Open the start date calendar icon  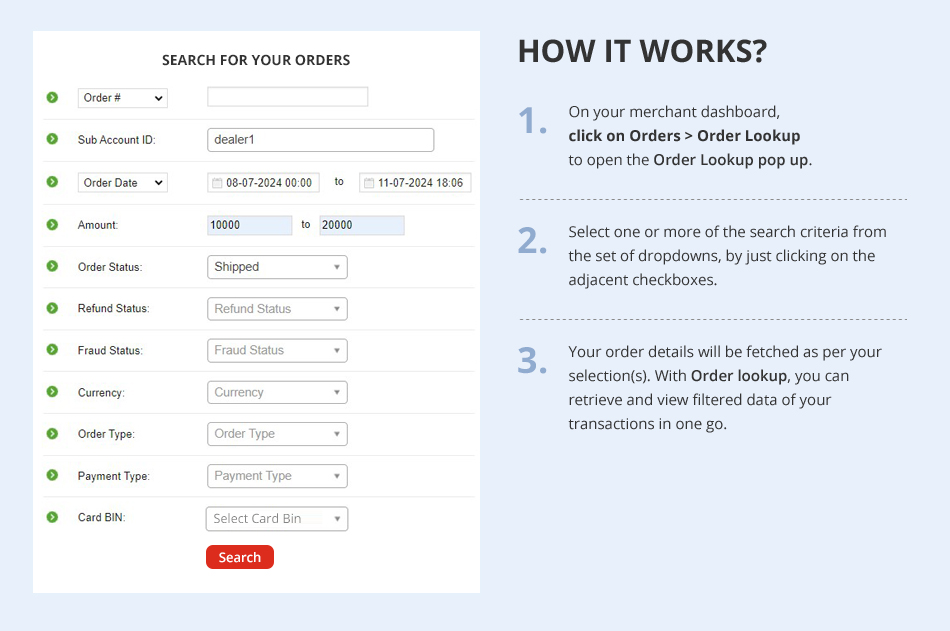pyautogui.click(x=217, y=182)
